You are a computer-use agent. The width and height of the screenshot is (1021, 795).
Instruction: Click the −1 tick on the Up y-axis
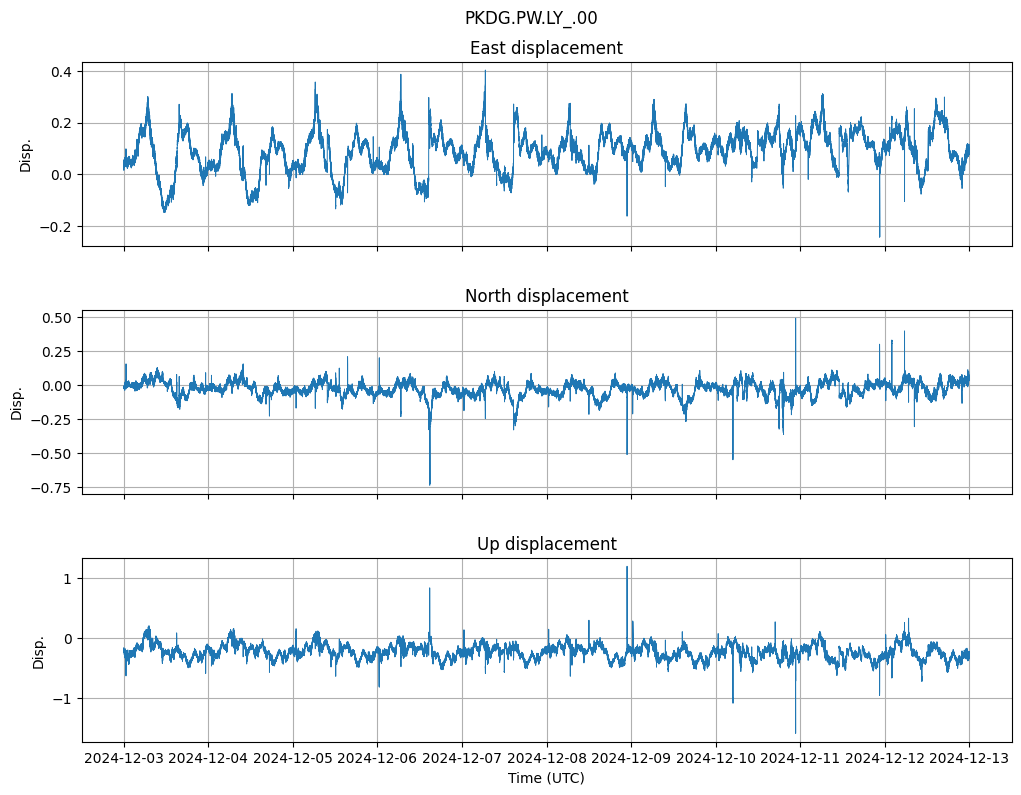click(61, 699)
